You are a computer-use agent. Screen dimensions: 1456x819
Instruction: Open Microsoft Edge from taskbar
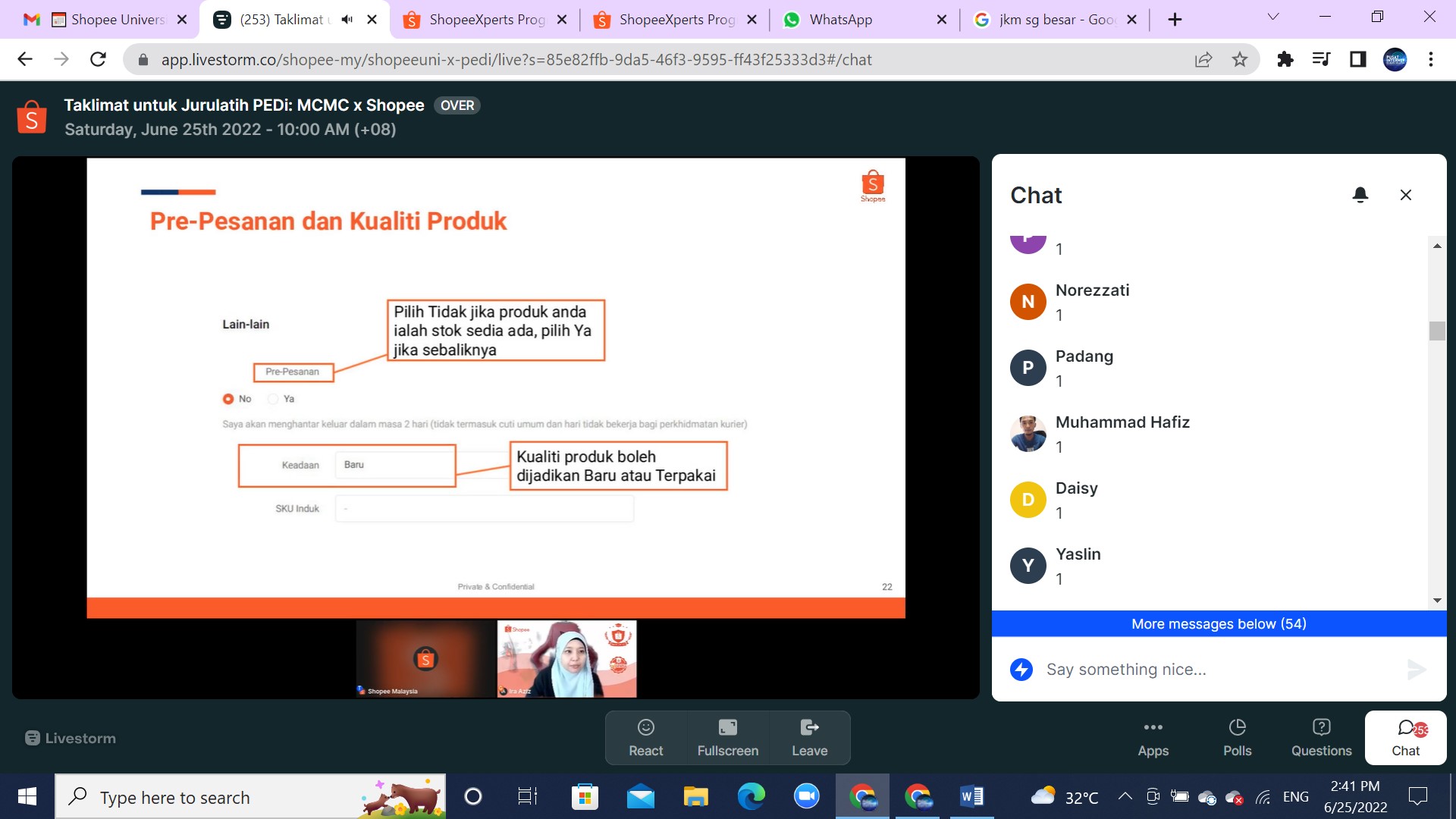click(752, 796)
